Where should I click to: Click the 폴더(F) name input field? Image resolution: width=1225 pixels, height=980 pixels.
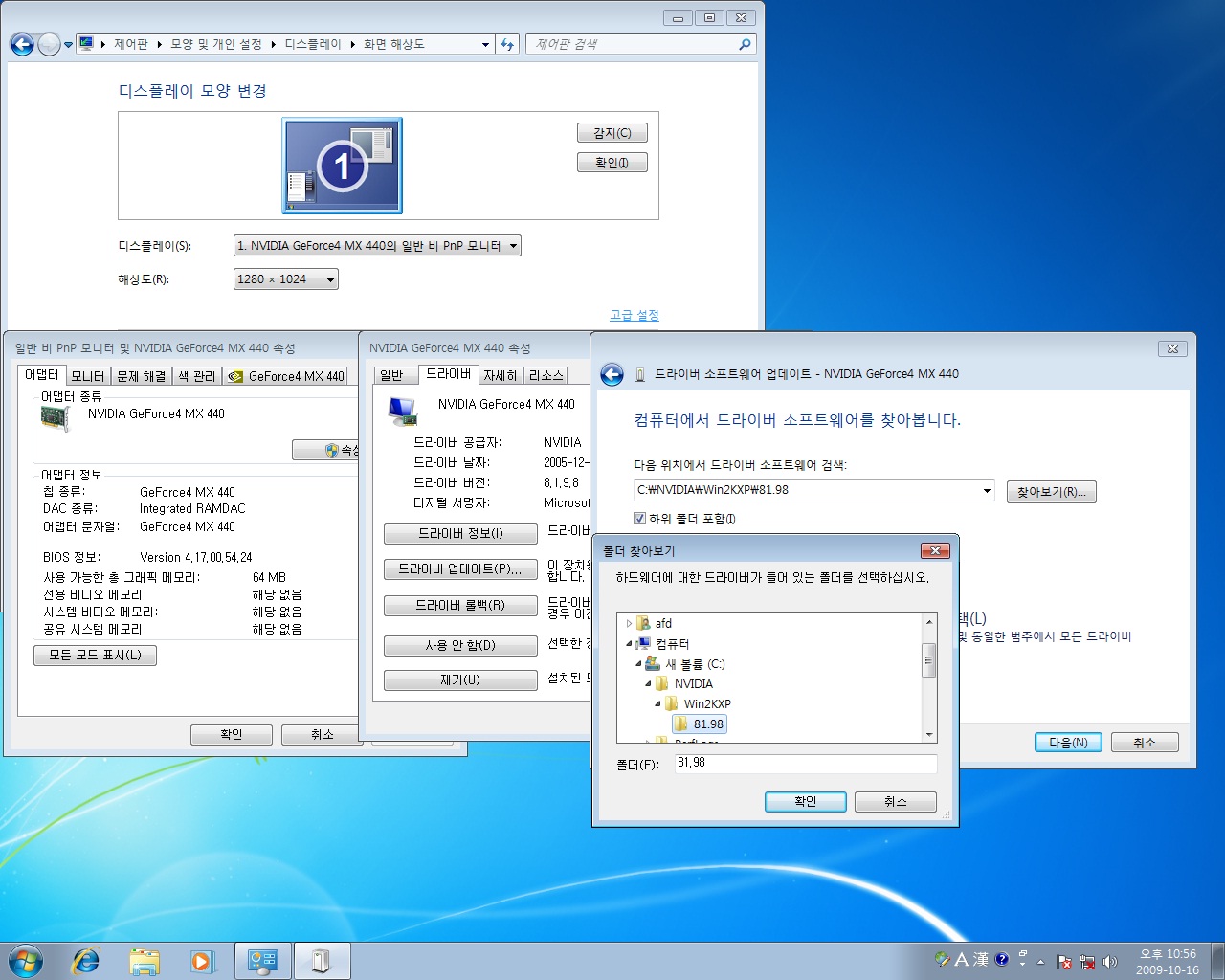806,764
